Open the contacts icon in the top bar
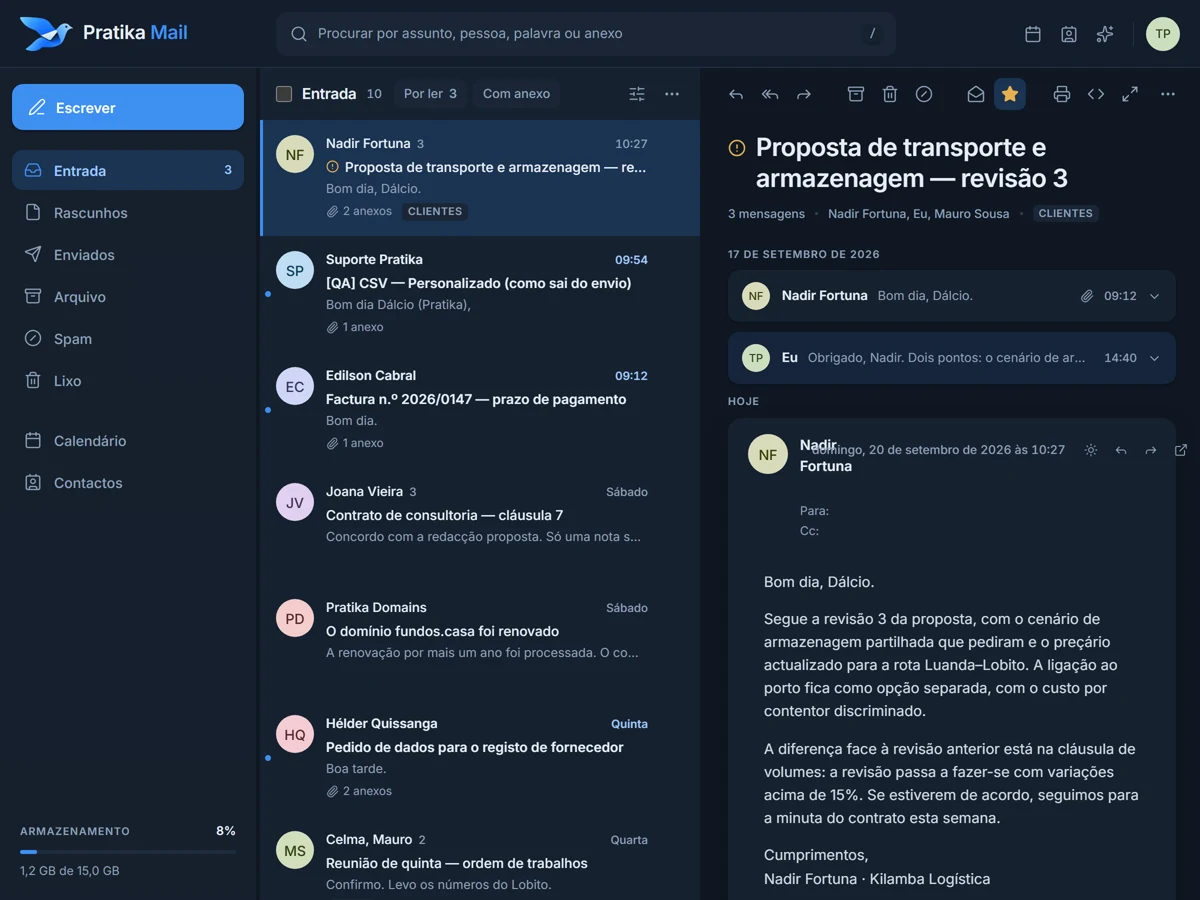 point(1069,34)
